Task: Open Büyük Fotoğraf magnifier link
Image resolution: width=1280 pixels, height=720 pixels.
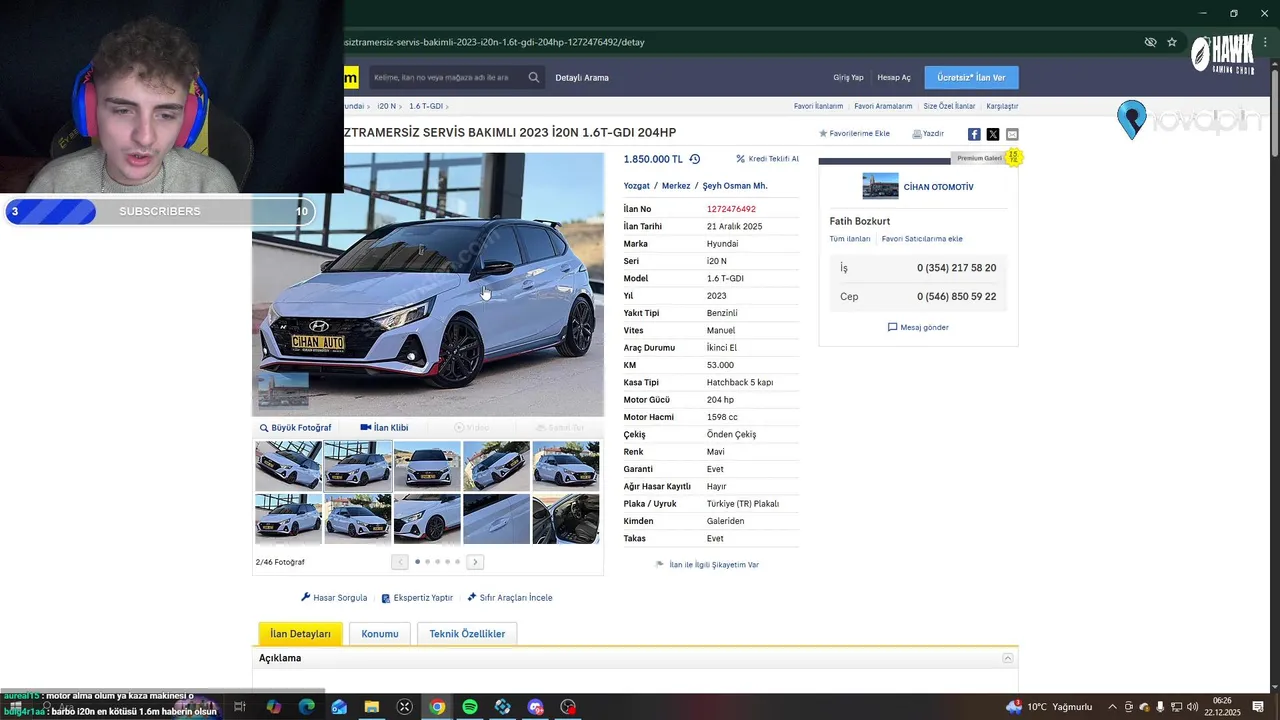Action: pos(295,428)
